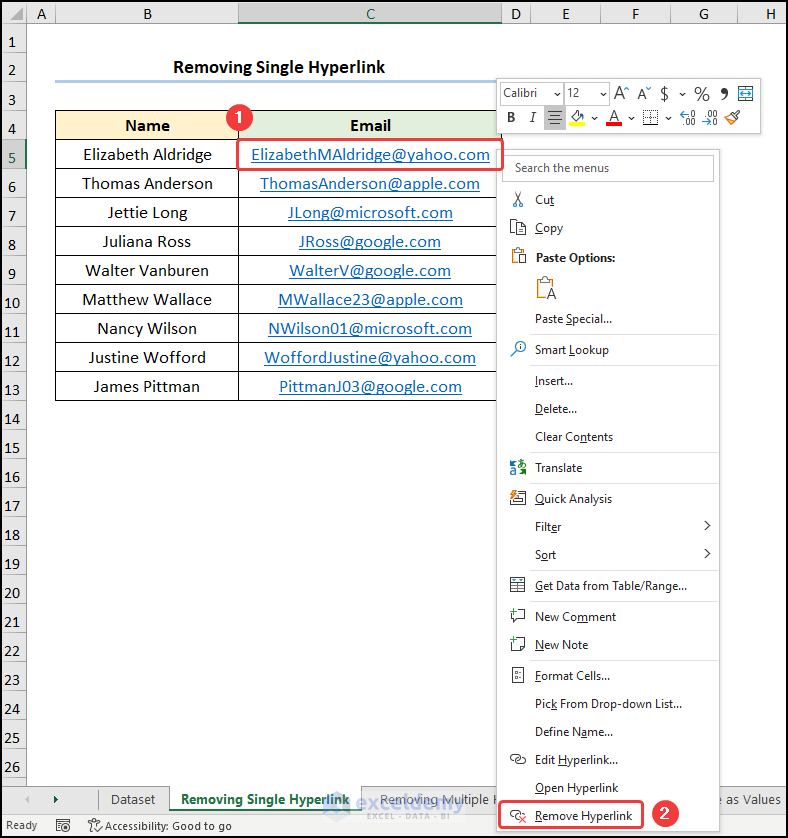Image resolution: width=788 pixels, height=838 pixels.
Task: Click the ThomasAnderson@apple.com email link
Action: pos(369,183)
